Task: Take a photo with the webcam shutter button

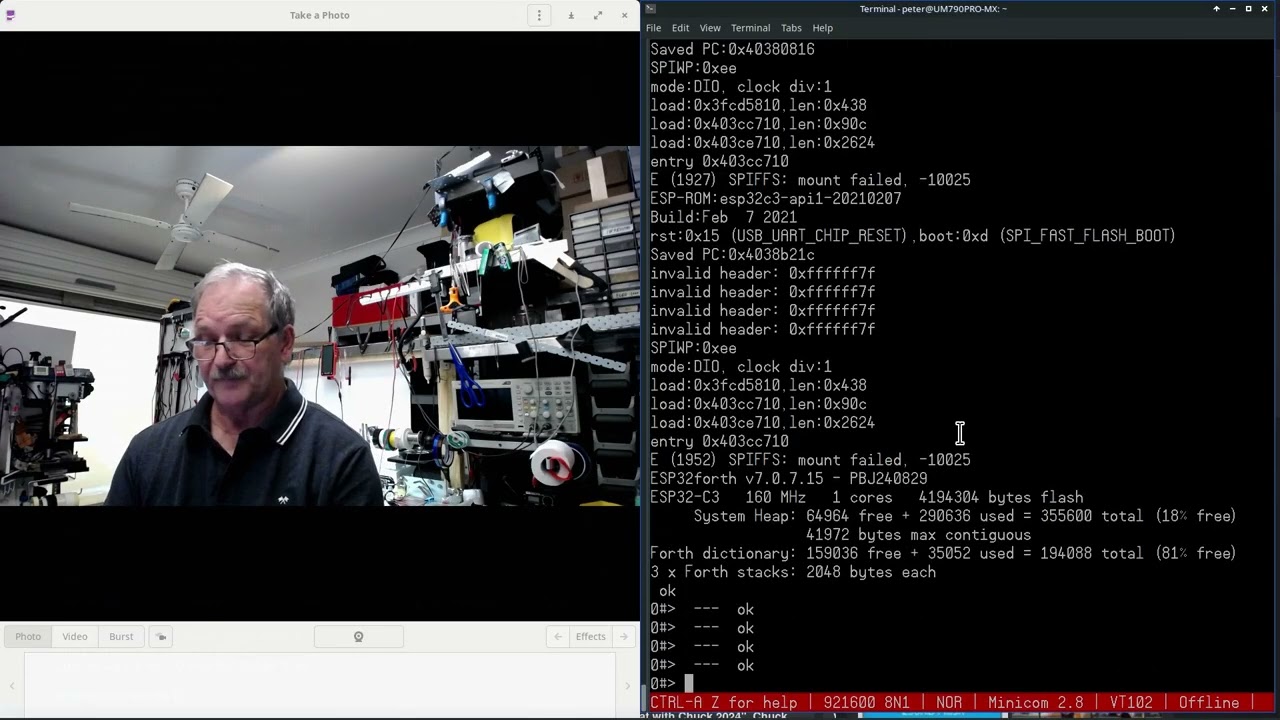Action: point(358,636)
